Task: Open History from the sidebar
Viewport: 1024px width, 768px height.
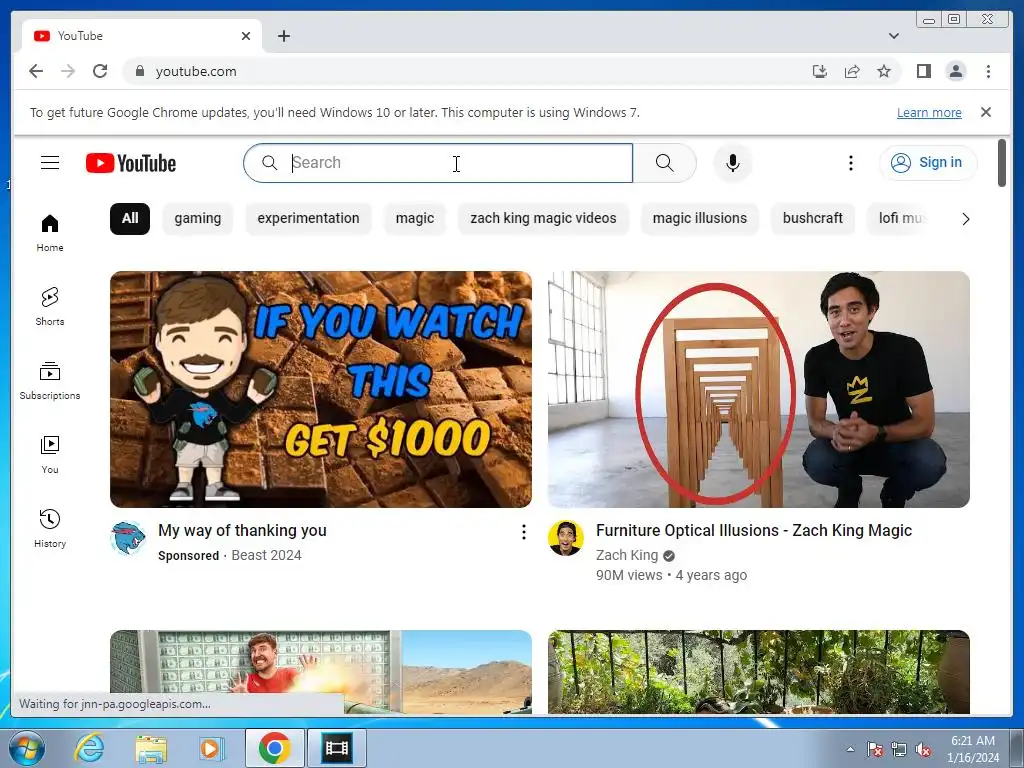Action: point(50,528)
